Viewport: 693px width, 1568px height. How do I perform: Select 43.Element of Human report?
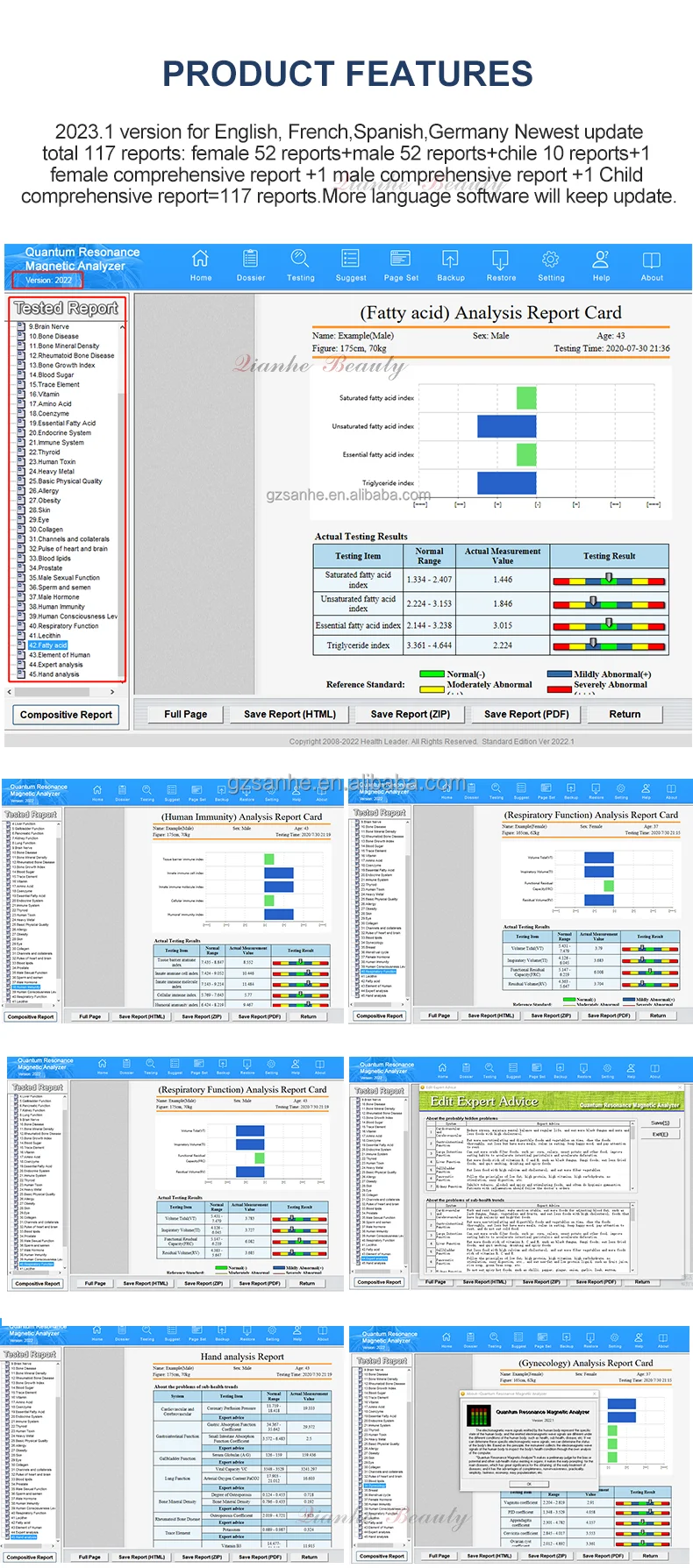pos(59,654)
